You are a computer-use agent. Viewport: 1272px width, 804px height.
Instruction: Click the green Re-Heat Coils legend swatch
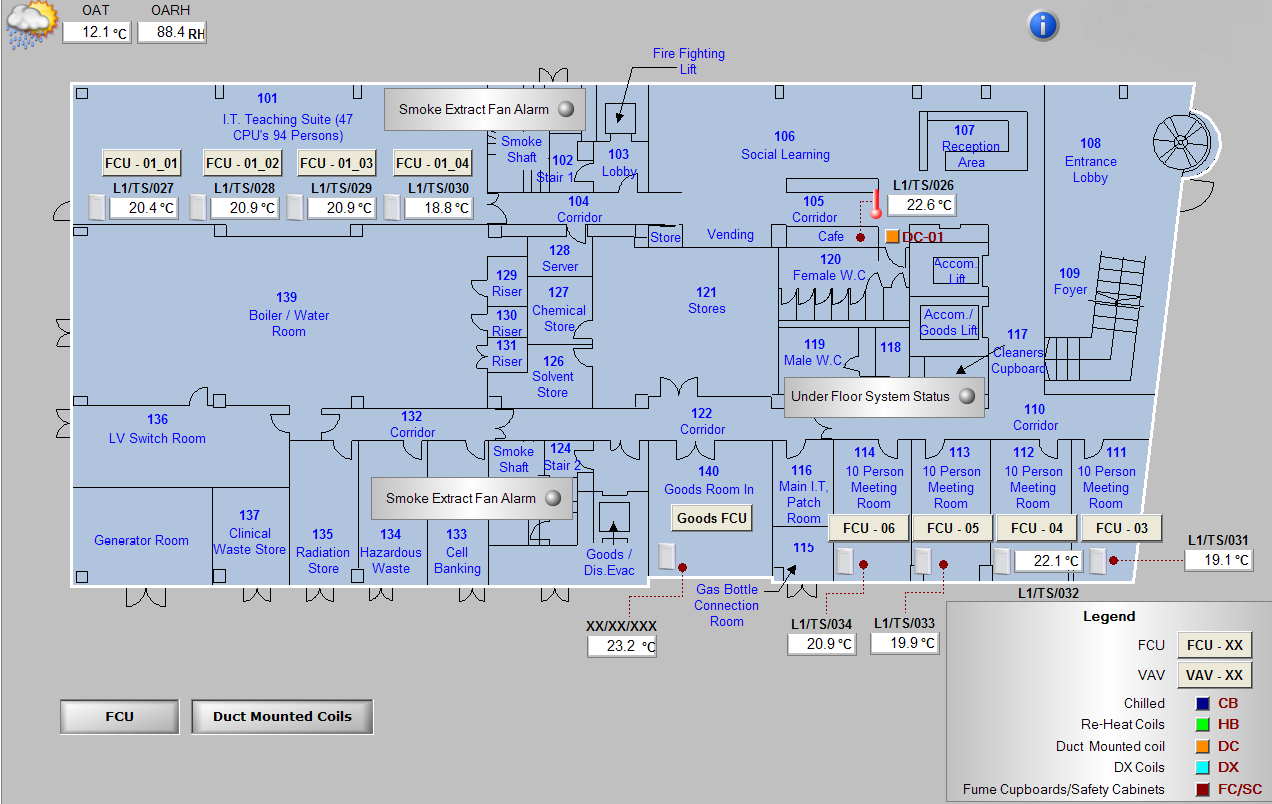coord(1203,725)
